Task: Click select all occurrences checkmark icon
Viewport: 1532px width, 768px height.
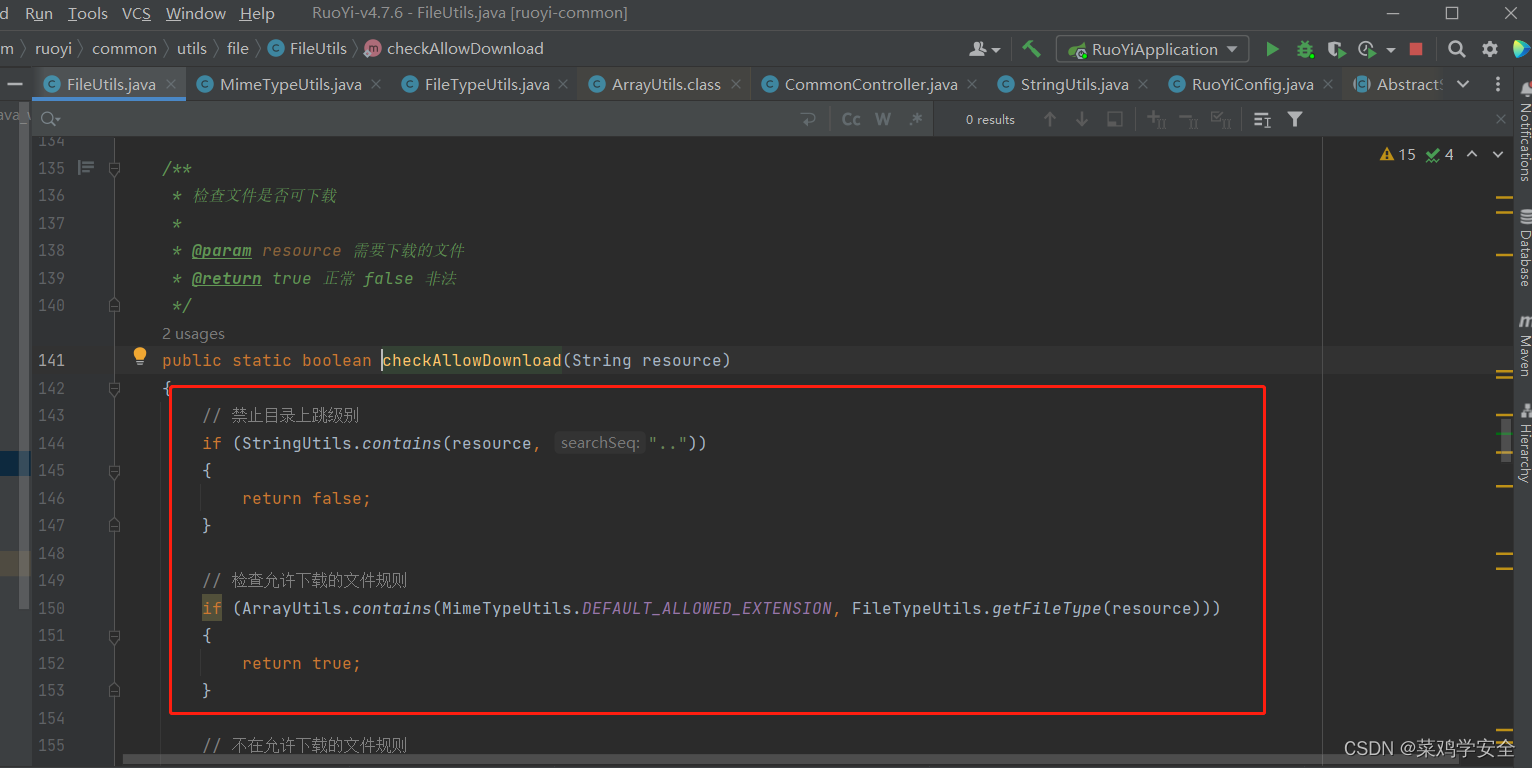Action: [1221, 119]
